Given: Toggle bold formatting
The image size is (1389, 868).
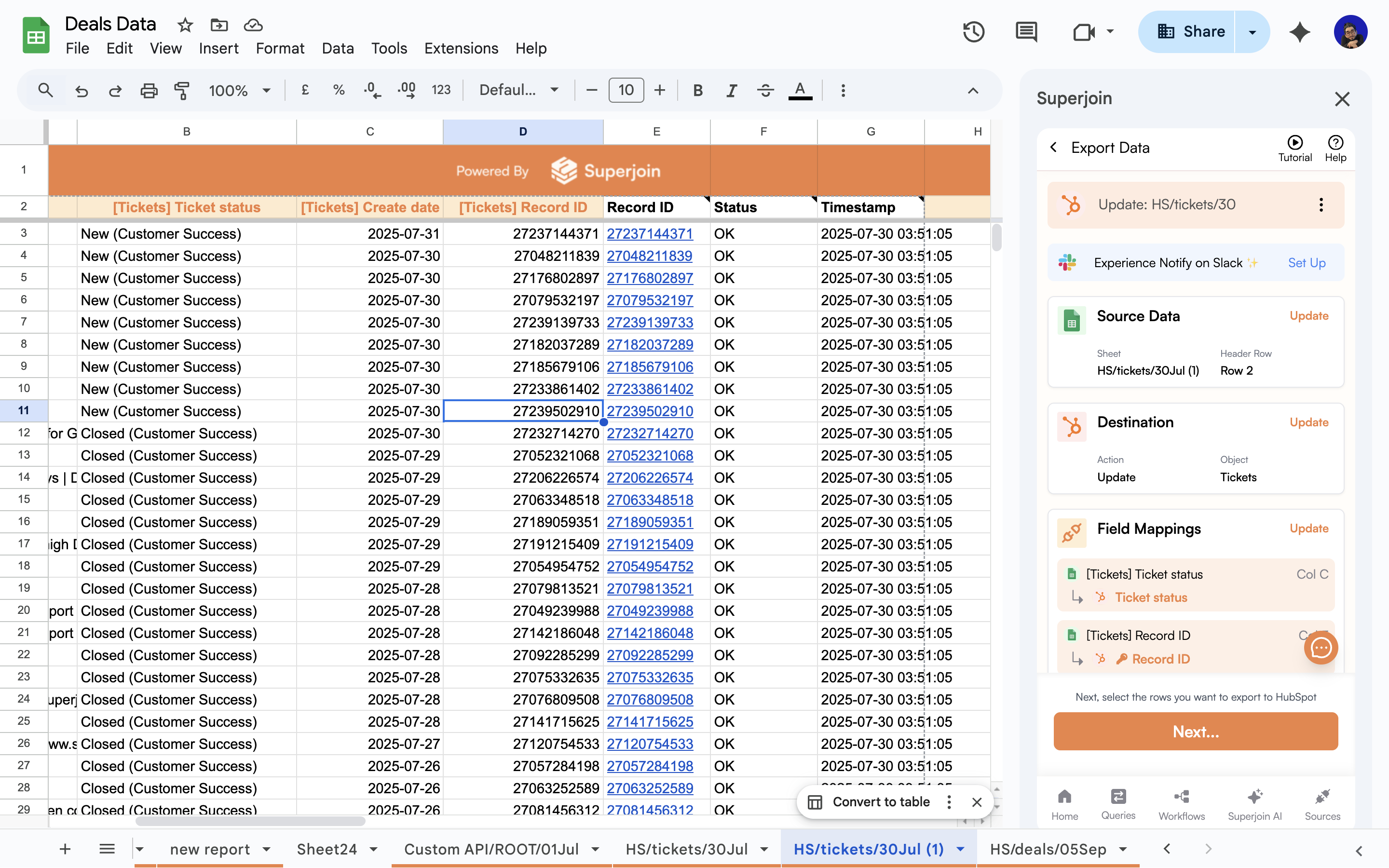Looking at the screenshot, I should click(697, 90).
